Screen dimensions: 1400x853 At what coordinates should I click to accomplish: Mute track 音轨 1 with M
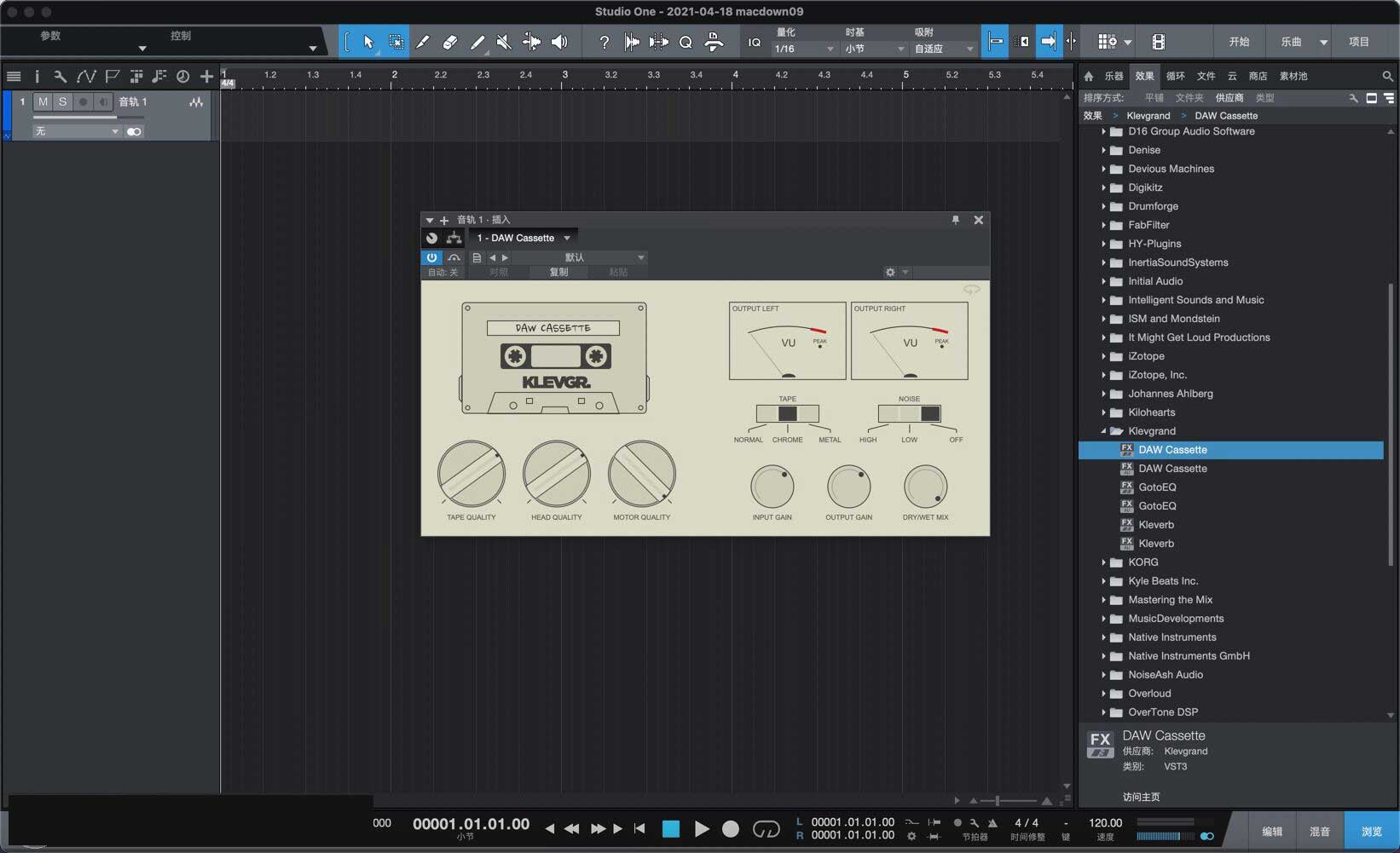coord(43,101)
